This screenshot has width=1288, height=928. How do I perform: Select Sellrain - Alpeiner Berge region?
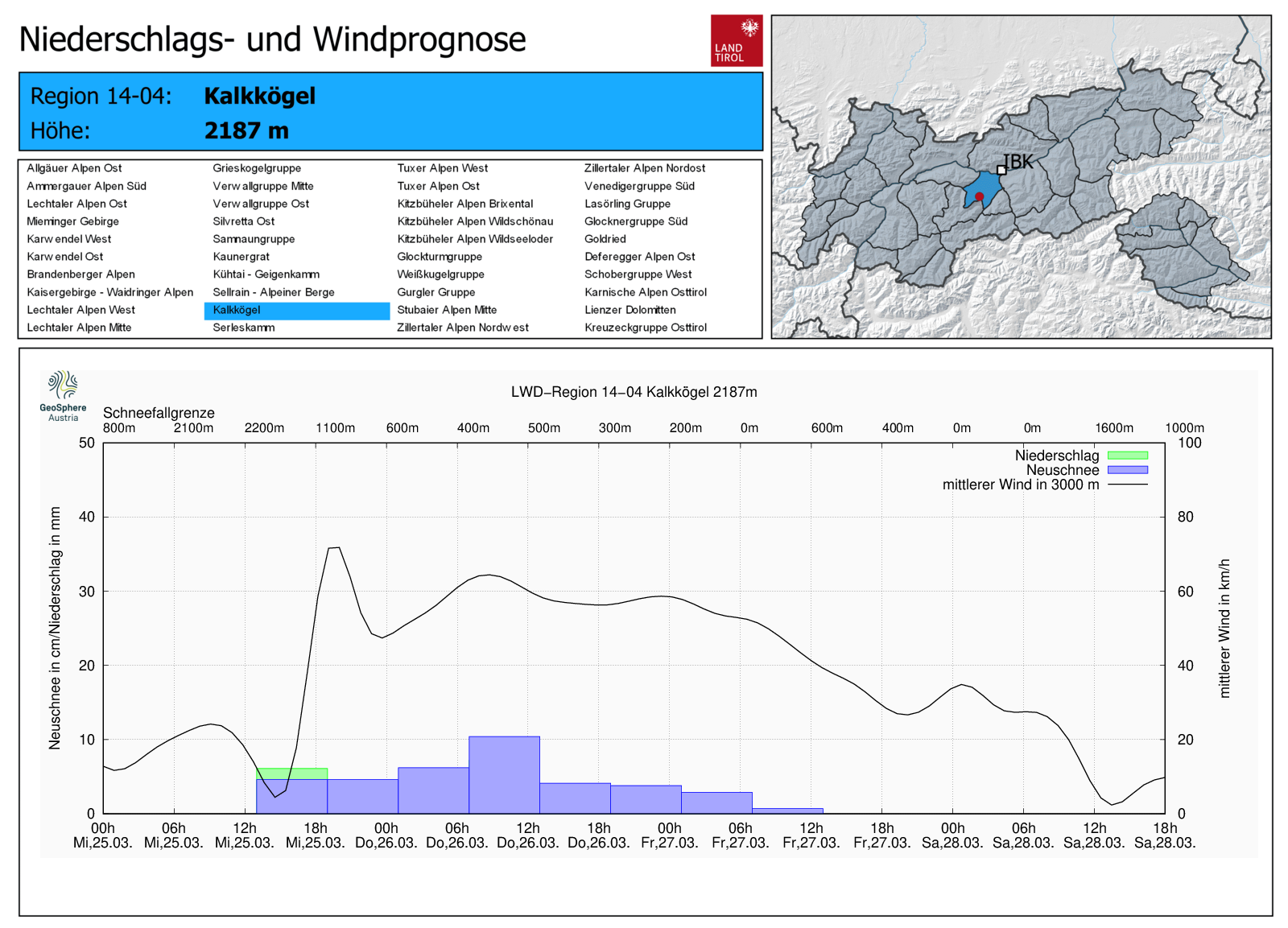point(274,292)
